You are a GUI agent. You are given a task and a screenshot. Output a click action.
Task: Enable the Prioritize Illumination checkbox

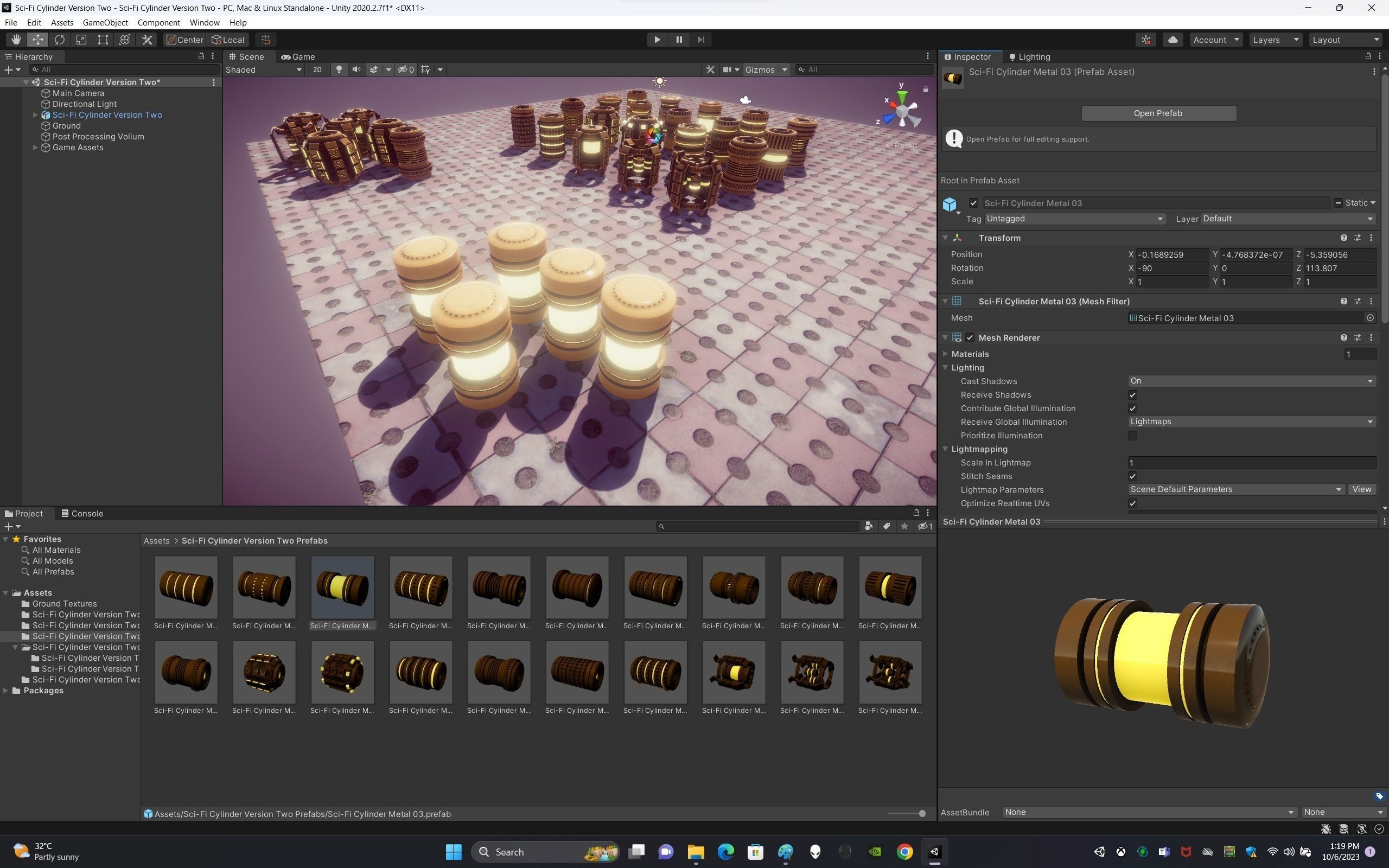click(x=1132, y=436)
